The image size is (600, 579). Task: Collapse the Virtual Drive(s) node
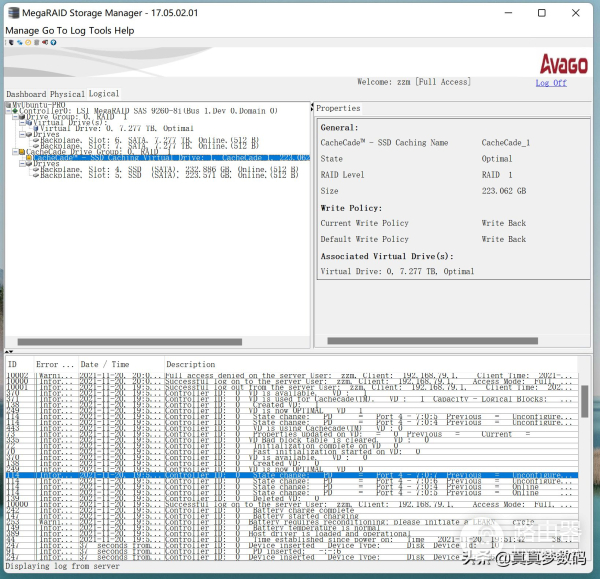click(x=23, y=122)
